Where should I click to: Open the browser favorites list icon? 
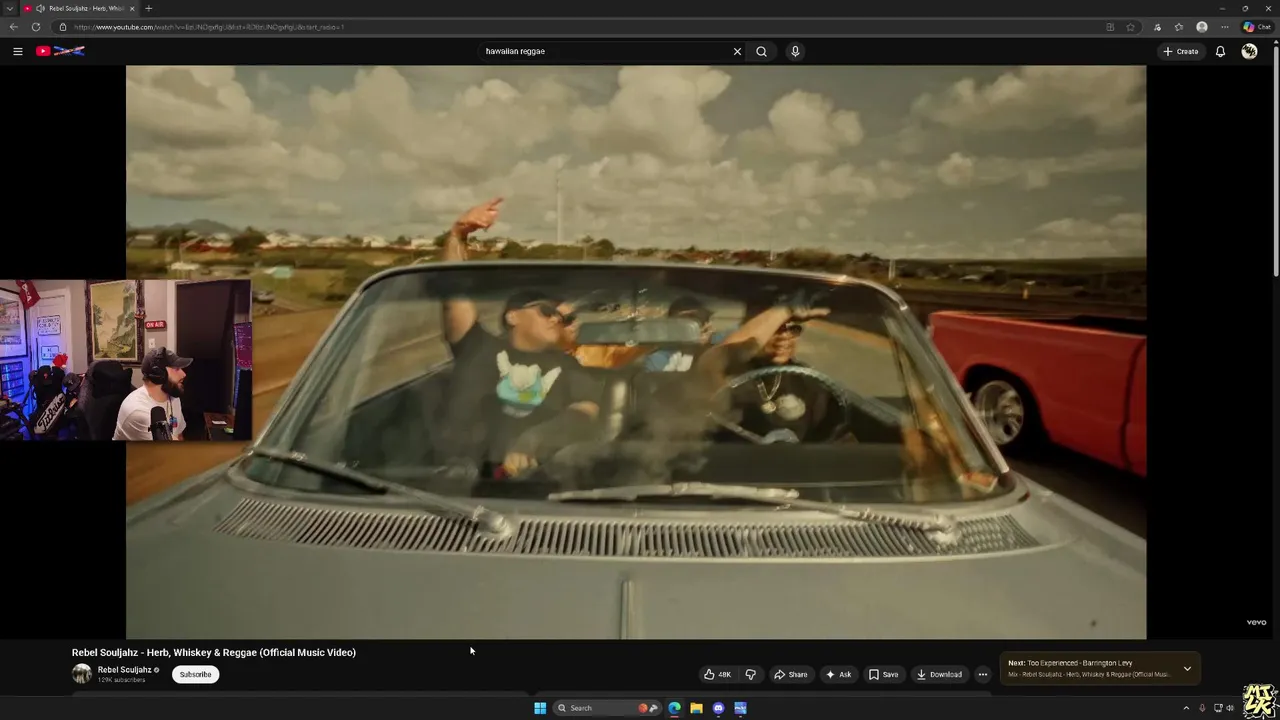click(x=1179, y=27)
